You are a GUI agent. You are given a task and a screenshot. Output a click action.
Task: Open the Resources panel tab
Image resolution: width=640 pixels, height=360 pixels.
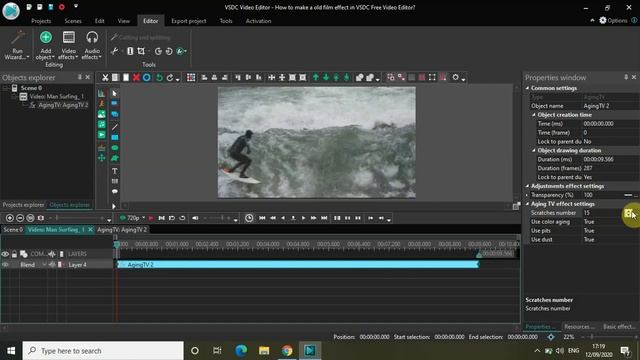(579, 327)
